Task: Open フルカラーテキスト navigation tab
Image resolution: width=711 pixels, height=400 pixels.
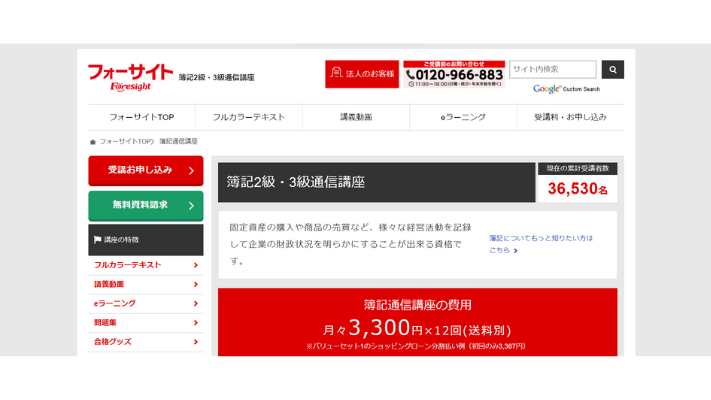Action: [249, 117]
